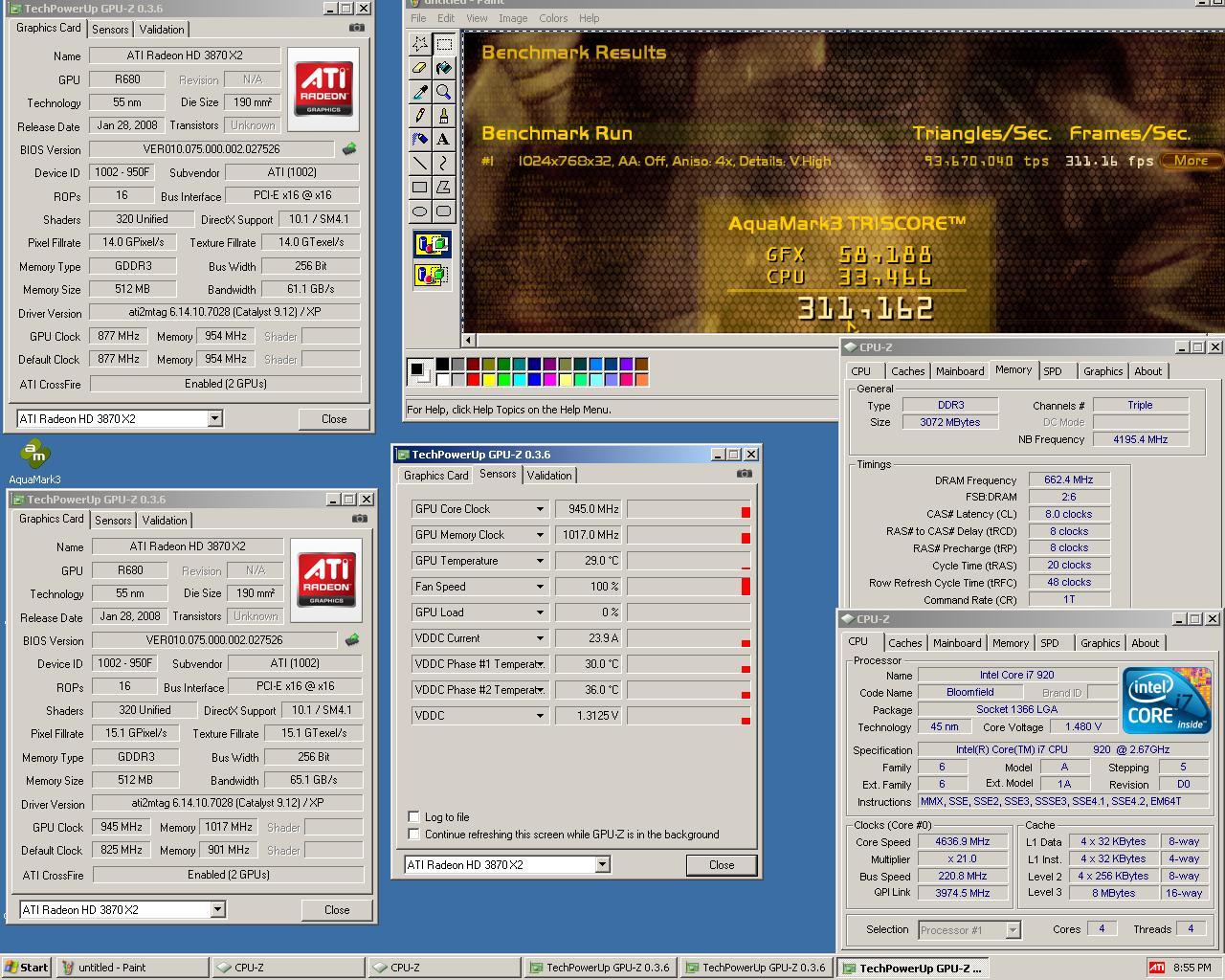Open Validation tab in the 945 MHz GPU-Z window
Screen dimensions: 1225x980
pos(165,521)
